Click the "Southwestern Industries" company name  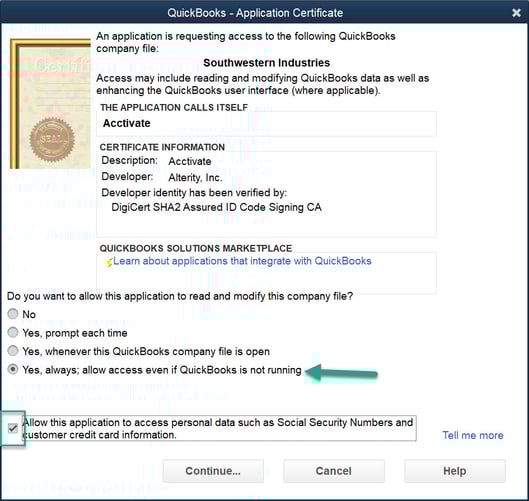(267, 63)
